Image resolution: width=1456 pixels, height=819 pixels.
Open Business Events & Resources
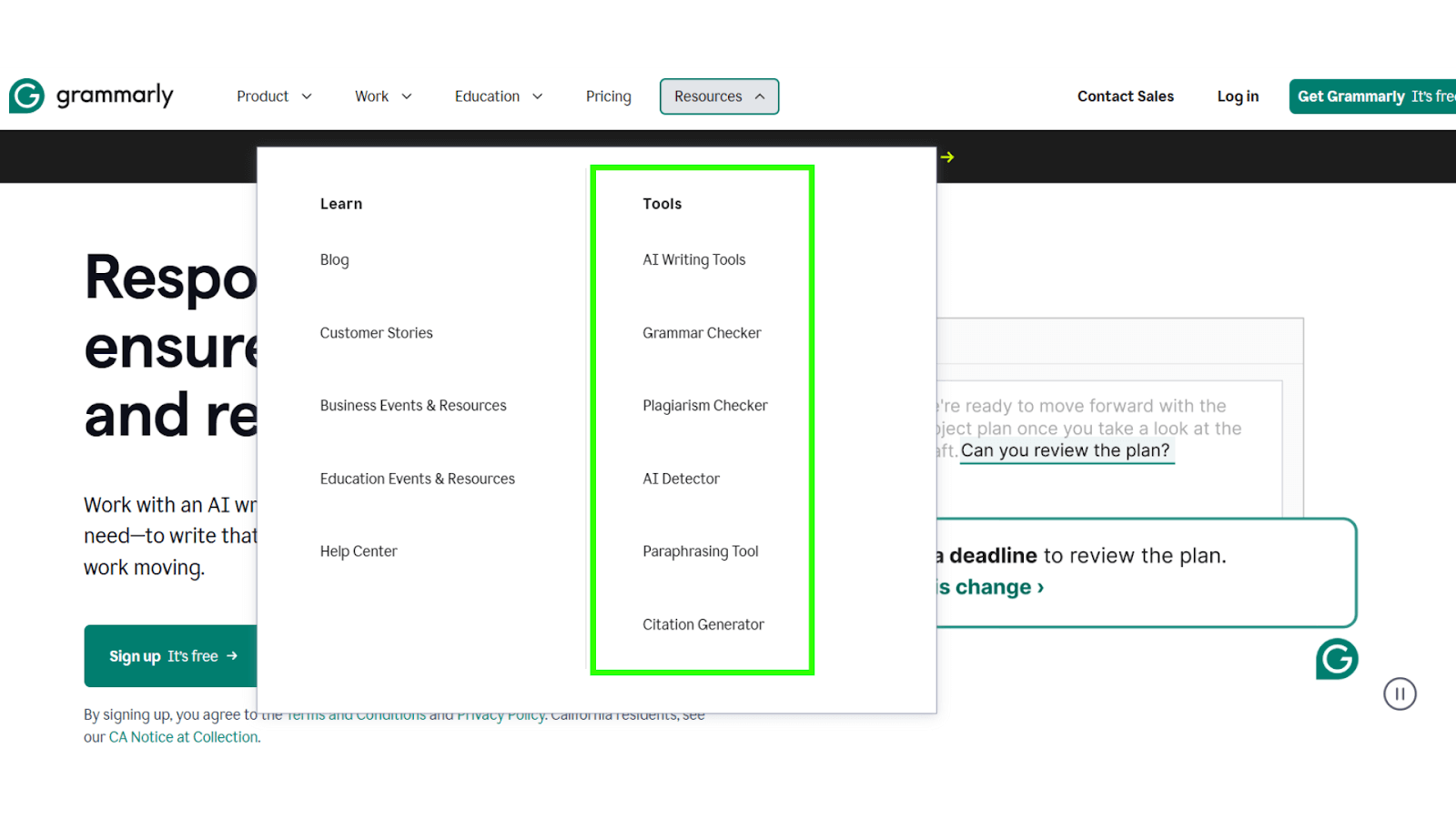point(413,406)
